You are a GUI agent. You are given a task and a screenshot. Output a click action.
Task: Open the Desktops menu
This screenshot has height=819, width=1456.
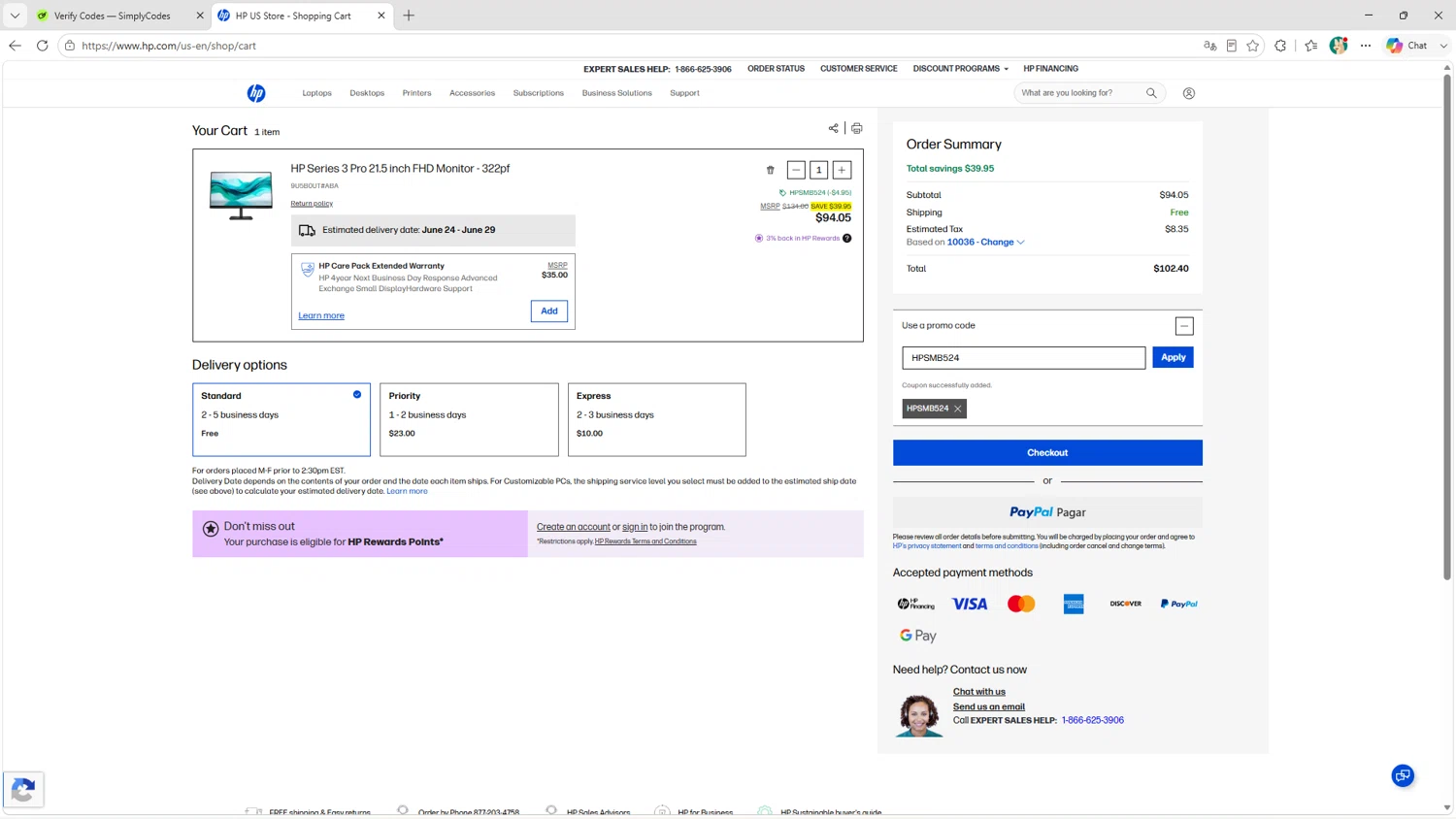[x=367, y=93]
